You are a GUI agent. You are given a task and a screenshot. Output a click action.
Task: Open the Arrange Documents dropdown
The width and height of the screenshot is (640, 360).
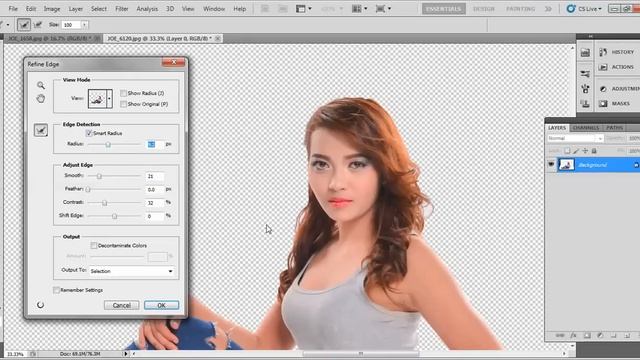point(360,9)
